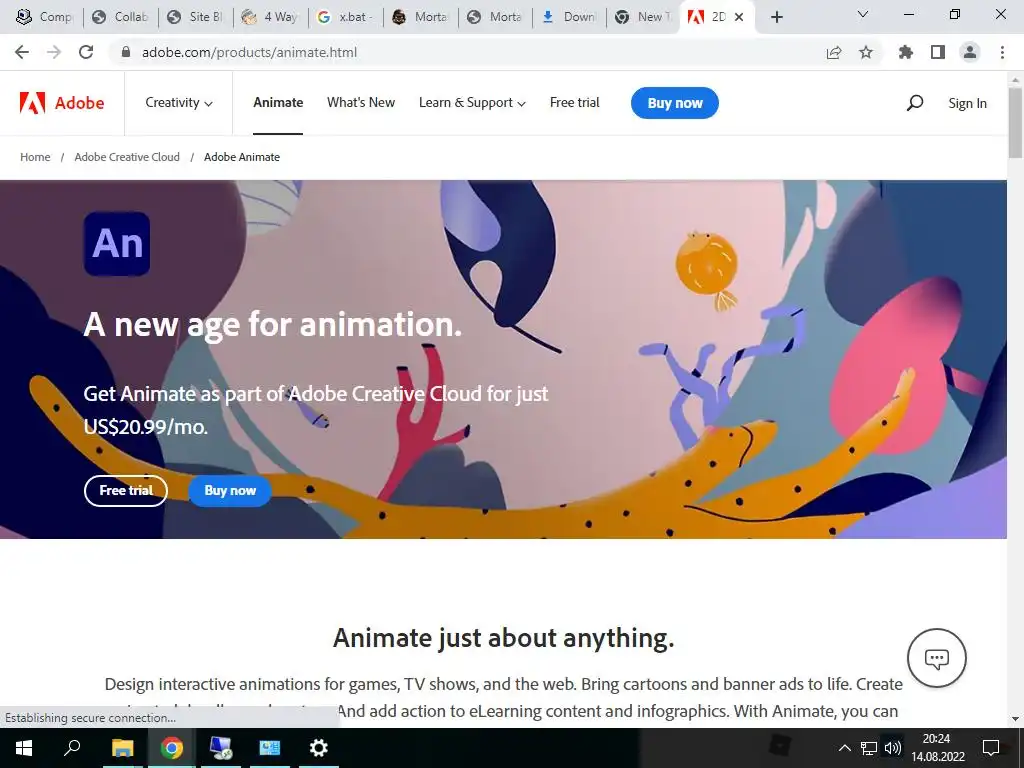The image size is (1024, 768).
Task: Click the page vertical scrollbar thumb
Action: 1016,122
